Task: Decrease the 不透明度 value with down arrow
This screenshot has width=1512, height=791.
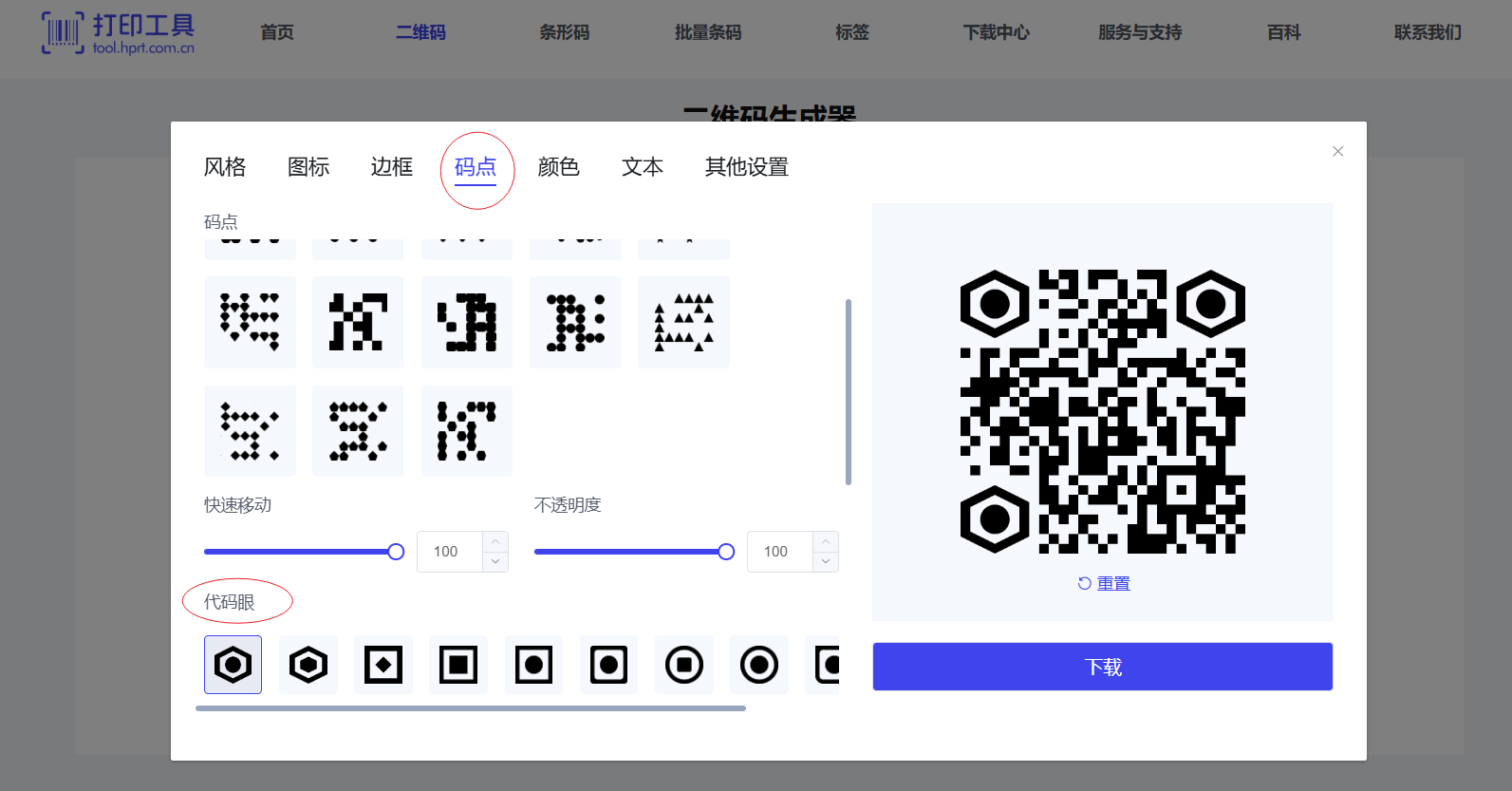Action: coord(826,562)
